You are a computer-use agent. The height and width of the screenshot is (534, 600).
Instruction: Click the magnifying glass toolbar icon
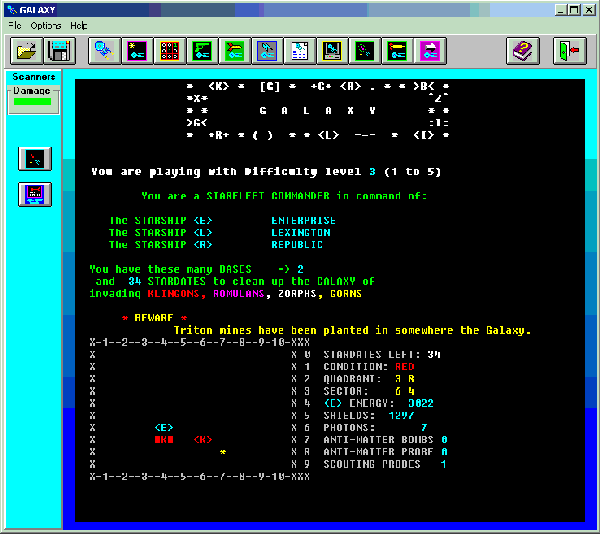tap(103, 51)
